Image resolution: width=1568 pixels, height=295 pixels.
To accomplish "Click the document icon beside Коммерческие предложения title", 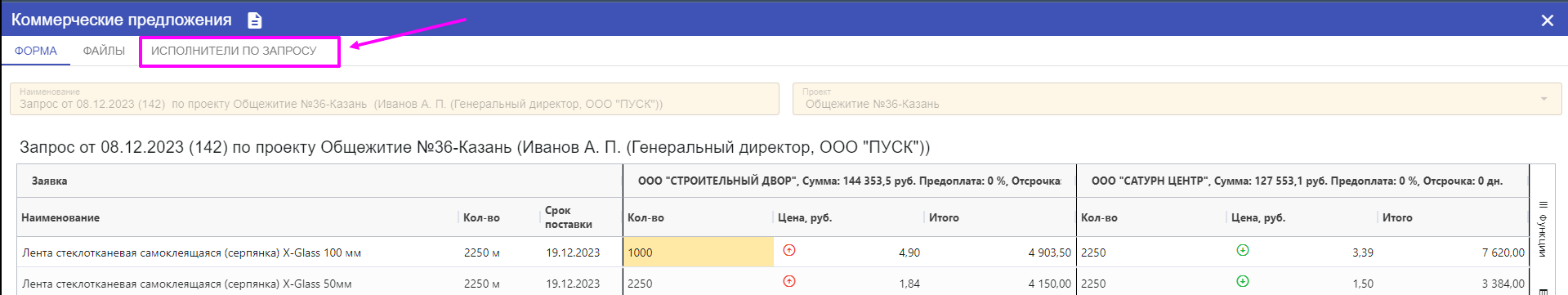I will click(x=255, y=20).
